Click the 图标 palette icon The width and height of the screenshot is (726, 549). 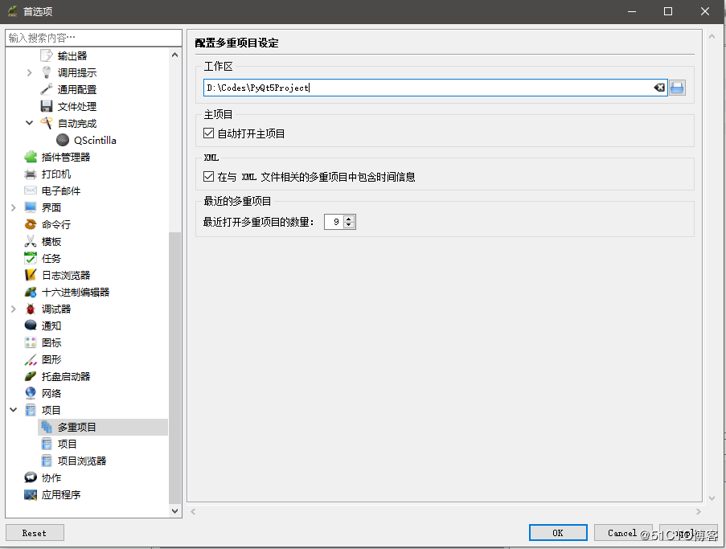pos(31,343)
